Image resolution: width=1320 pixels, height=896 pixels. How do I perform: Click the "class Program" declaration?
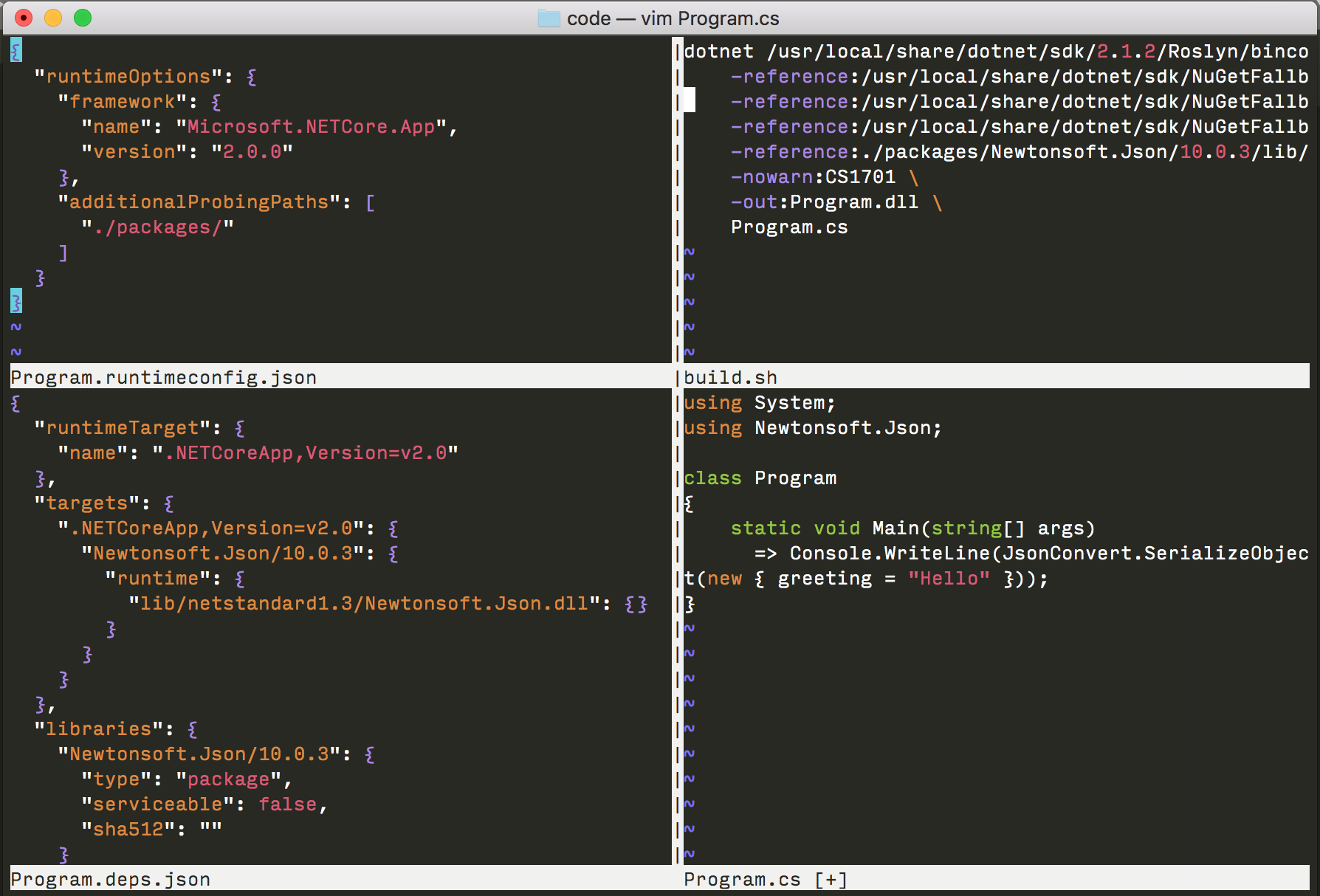tap(760, 478)
